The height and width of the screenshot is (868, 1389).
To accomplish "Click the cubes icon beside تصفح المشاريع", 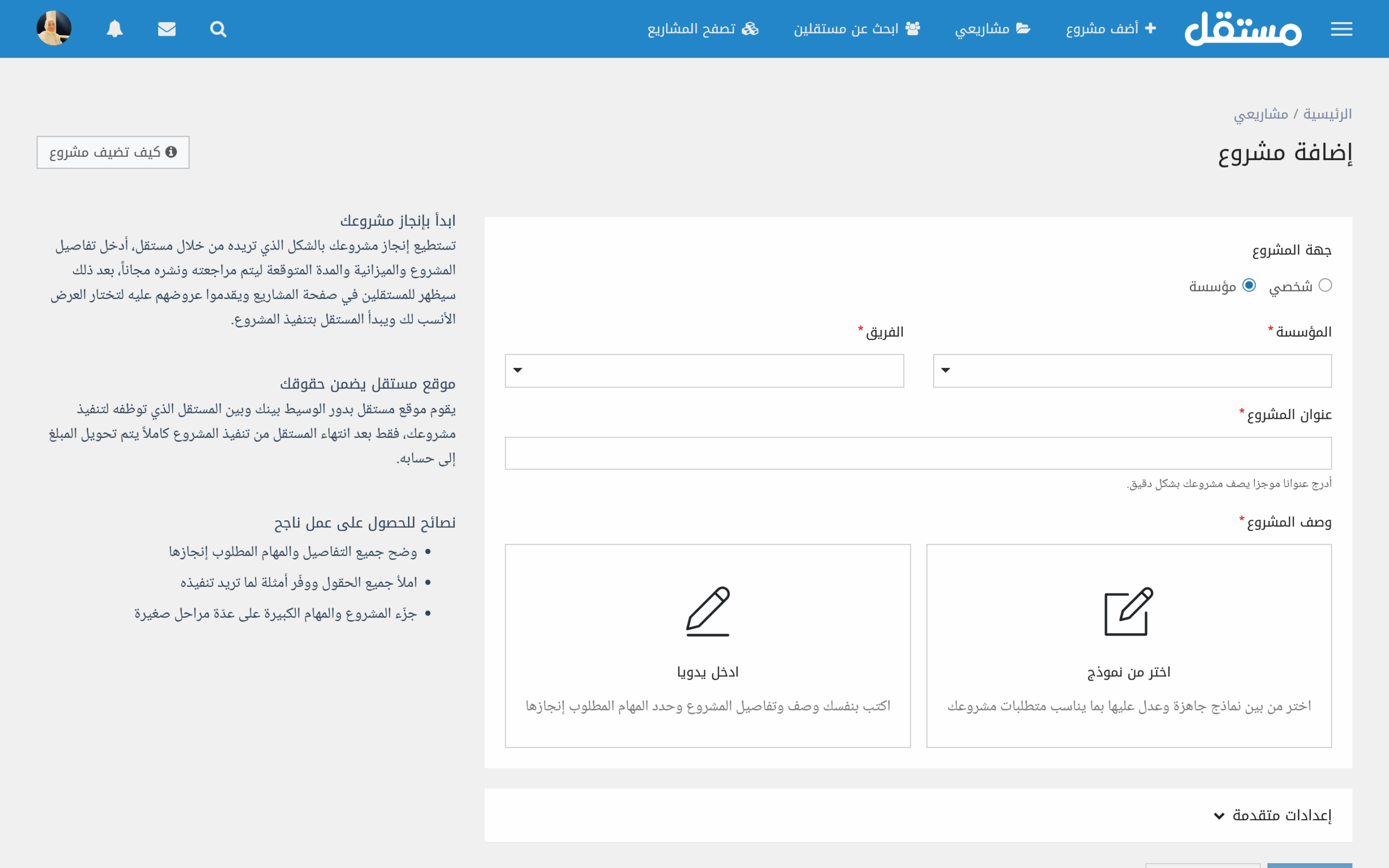I will (x=750, y=28).
